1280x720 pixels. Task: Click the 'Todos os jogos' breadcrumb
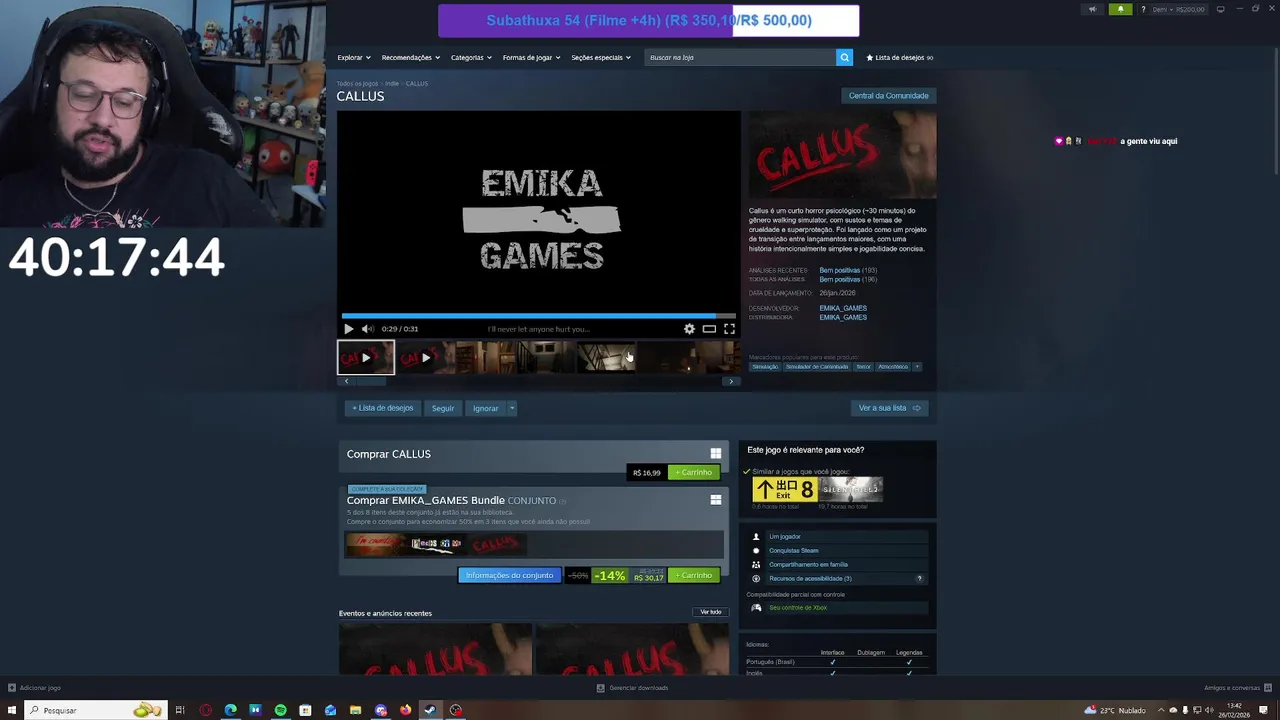click(x=357, y=84)
